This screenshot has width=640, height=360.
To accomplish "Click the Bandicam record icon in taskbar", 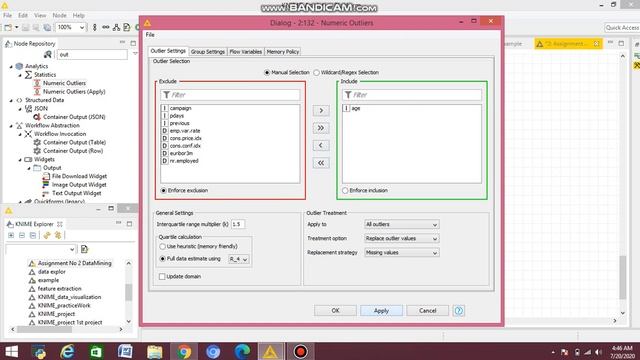I will tap(300, 351).
